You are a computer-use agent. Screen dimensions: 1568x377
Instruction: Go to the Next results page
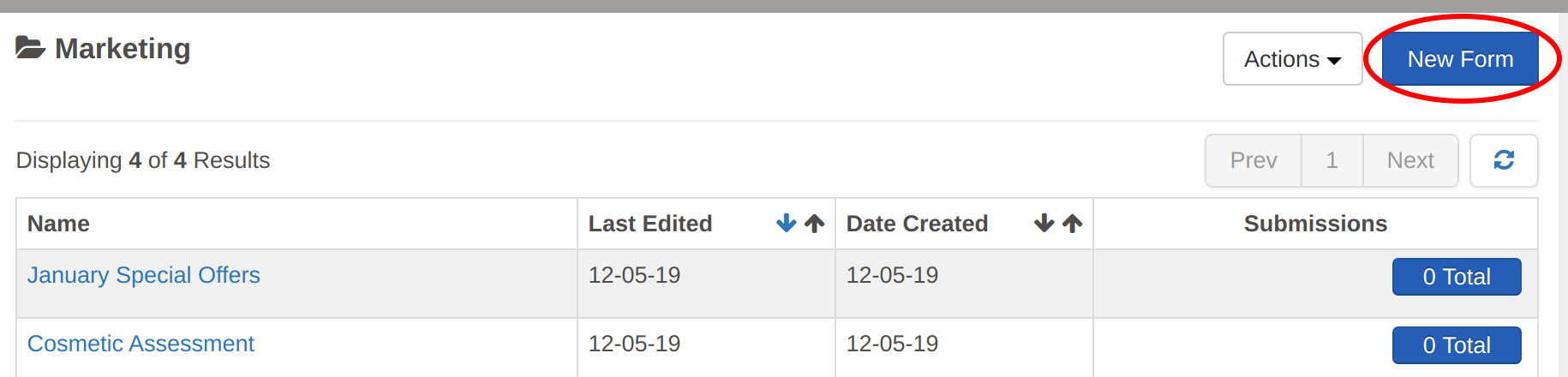pyautogui.click(x=1410, y=160)
